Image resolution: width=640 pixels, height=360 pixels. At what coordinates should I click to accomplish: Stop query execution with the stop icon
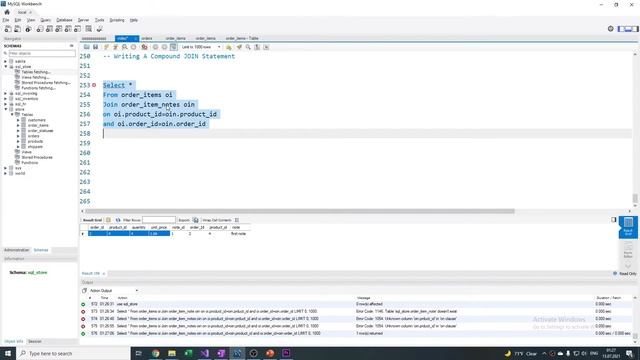point(133,47)
